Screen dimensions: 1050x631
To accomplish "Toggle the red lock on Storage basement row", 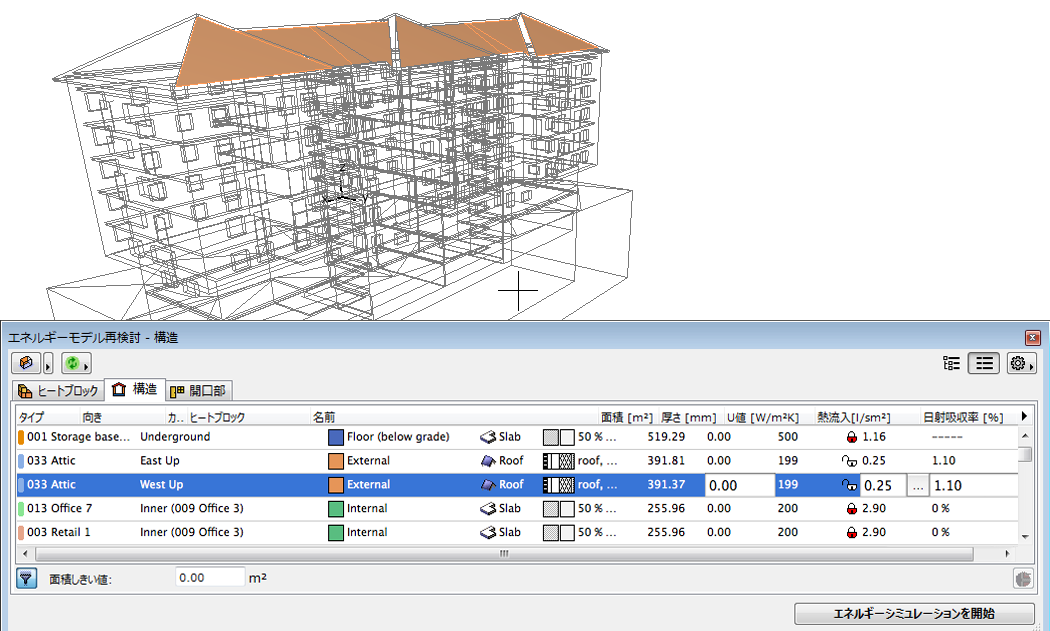I will (x=851, y=437).
